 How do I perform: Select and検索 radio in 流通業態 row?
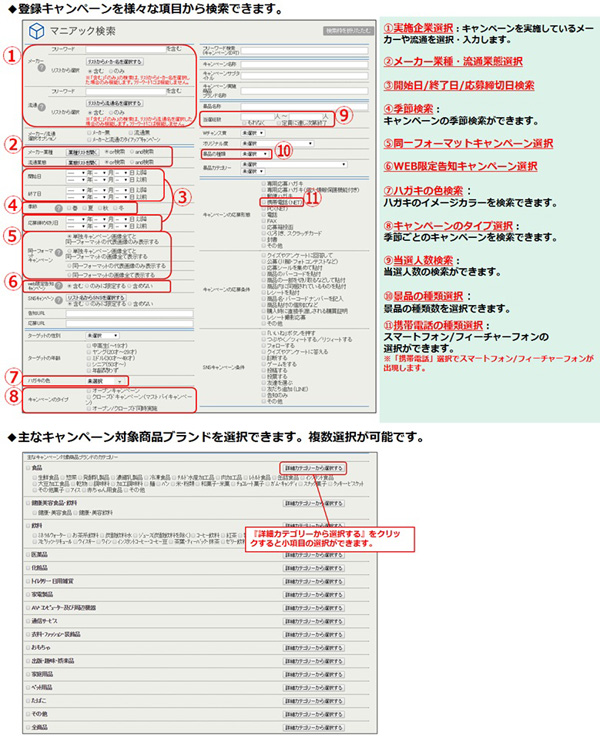(132, 162)
